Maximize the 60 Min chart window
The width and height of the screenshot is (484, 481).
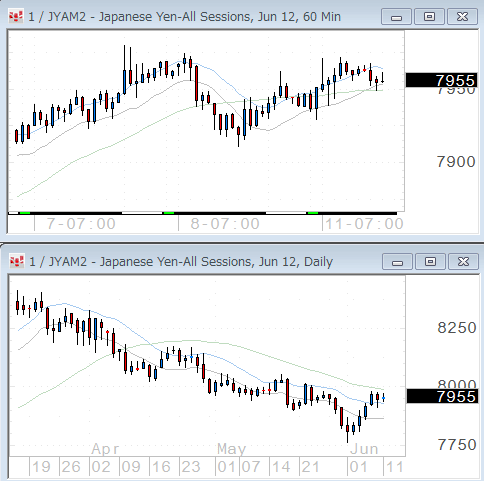pyautogui.click(x=429, y=17)
